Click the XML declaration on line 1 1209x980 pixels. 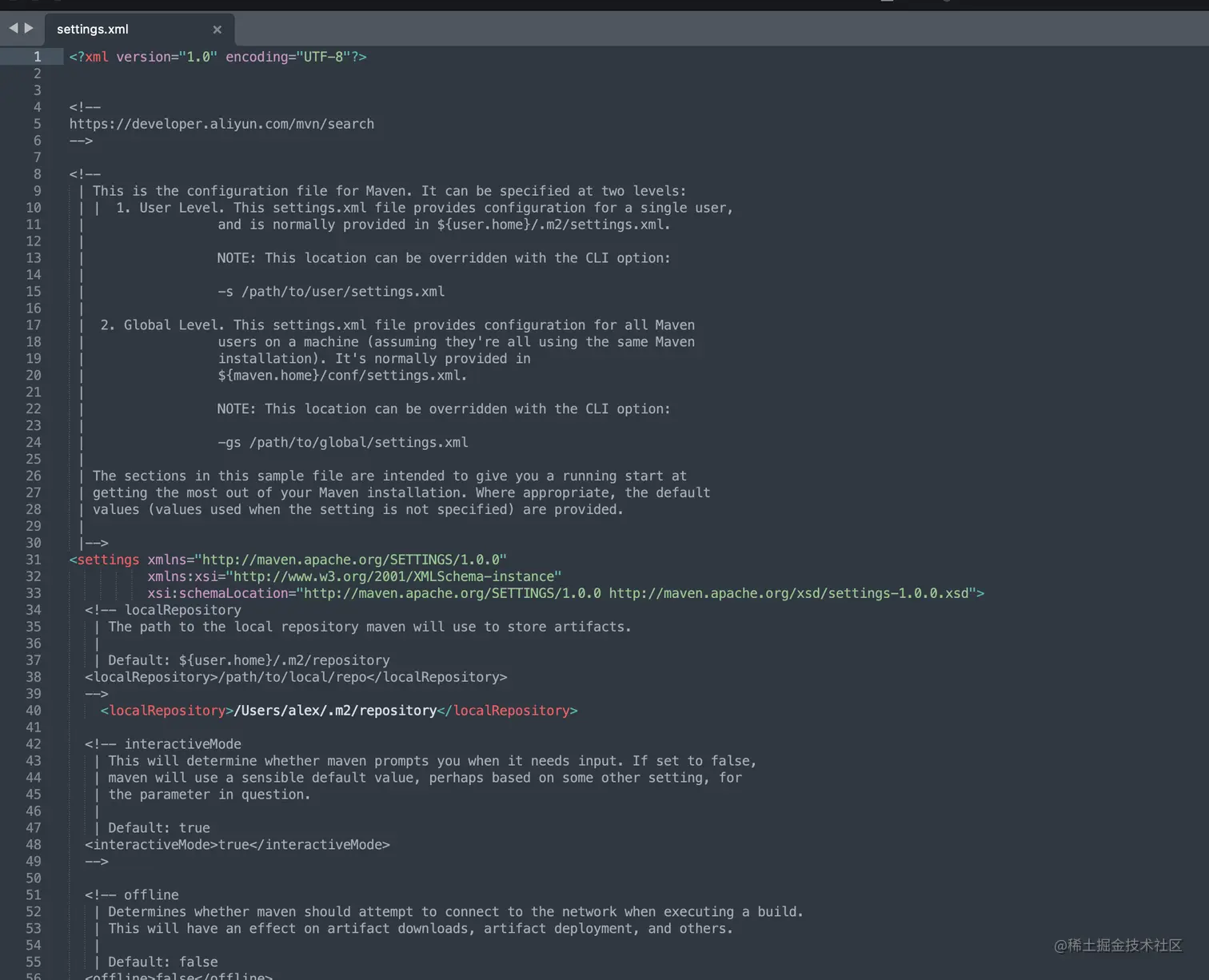217,57
